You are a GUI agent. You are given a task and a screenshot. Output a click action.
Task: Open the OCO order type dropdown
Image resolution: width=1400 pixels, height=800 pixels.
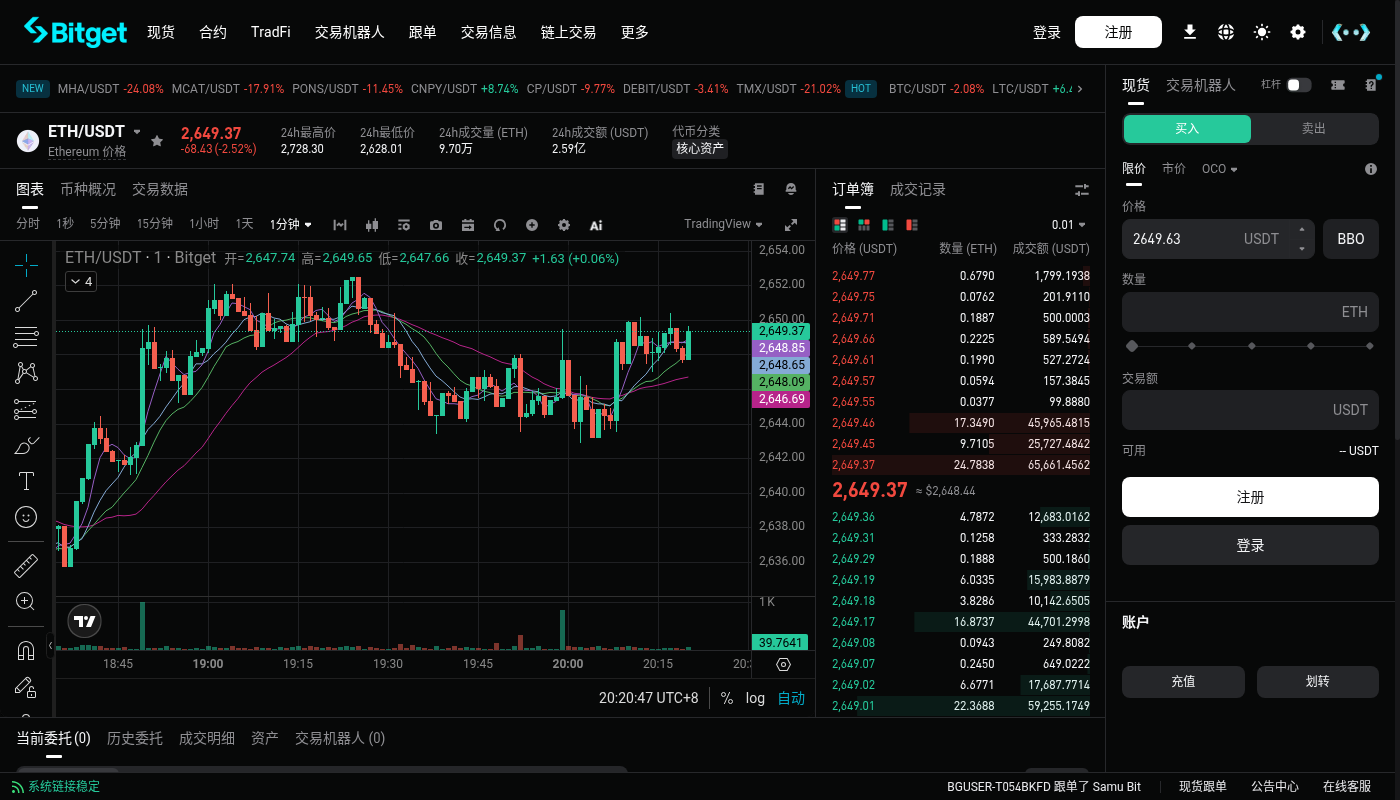click(1219, 169)
